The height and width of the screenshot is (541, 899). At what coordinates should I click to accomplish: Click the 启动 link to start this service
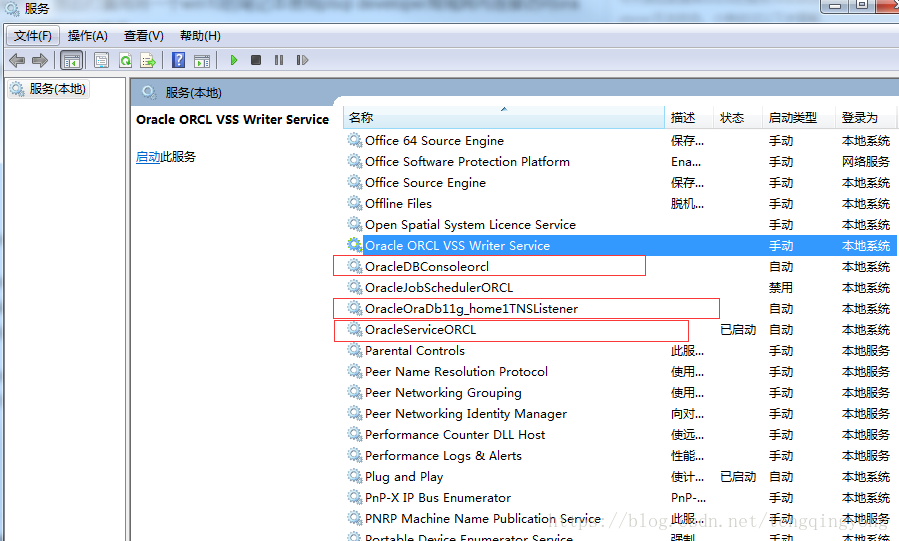pyautogui.click(x=148, y=157)
